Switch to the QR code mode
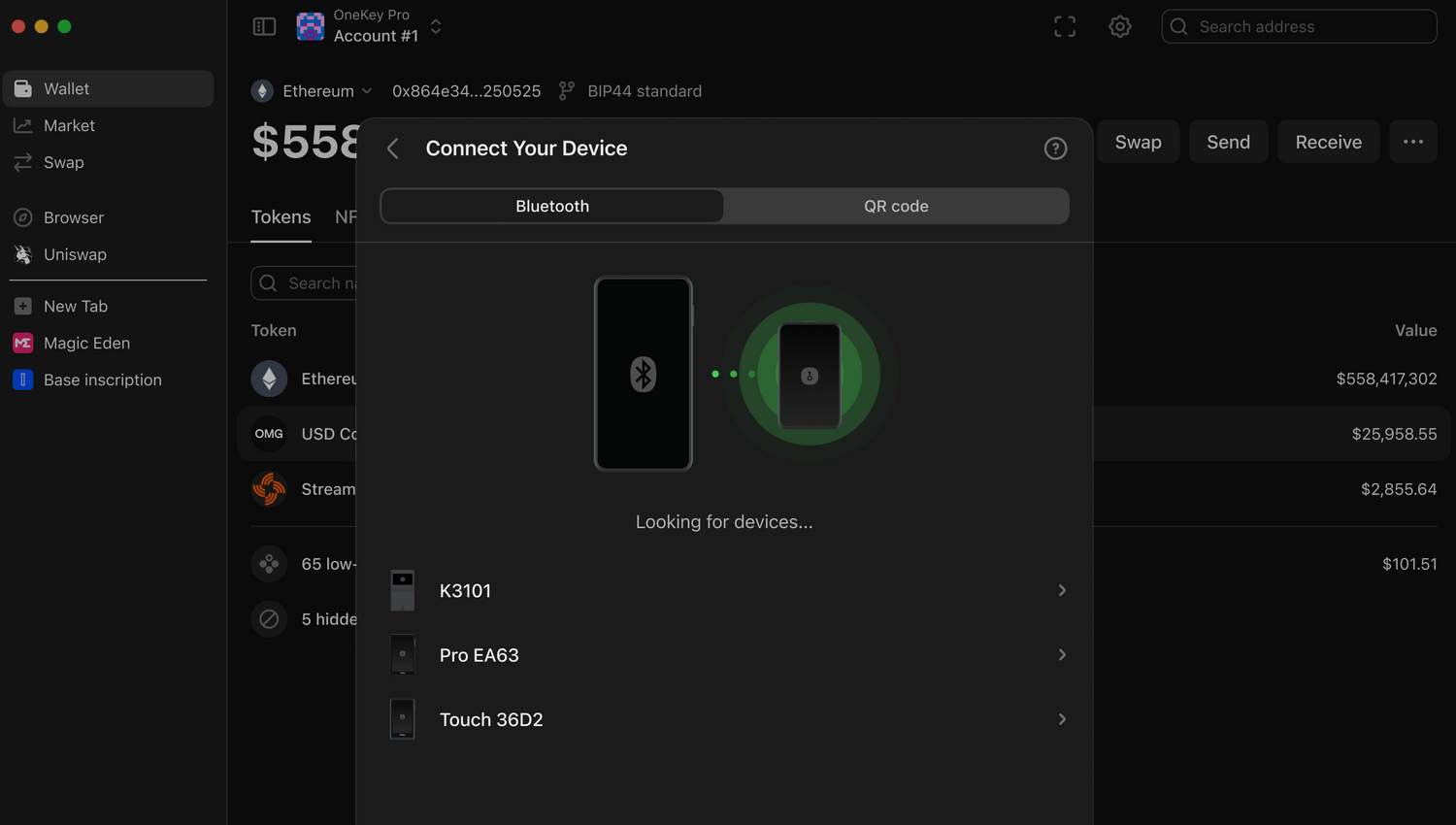Screen dimensions: 1456x825 point(896,206)
